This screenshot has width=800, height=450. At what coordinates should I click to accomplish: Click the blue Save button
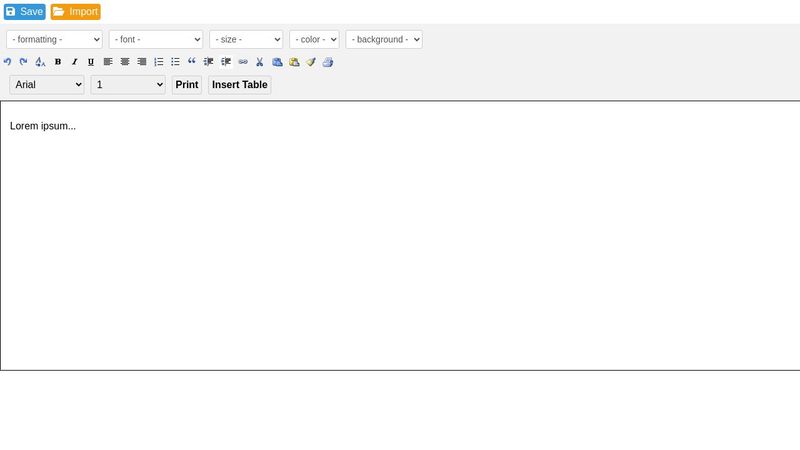click(24, 12)
